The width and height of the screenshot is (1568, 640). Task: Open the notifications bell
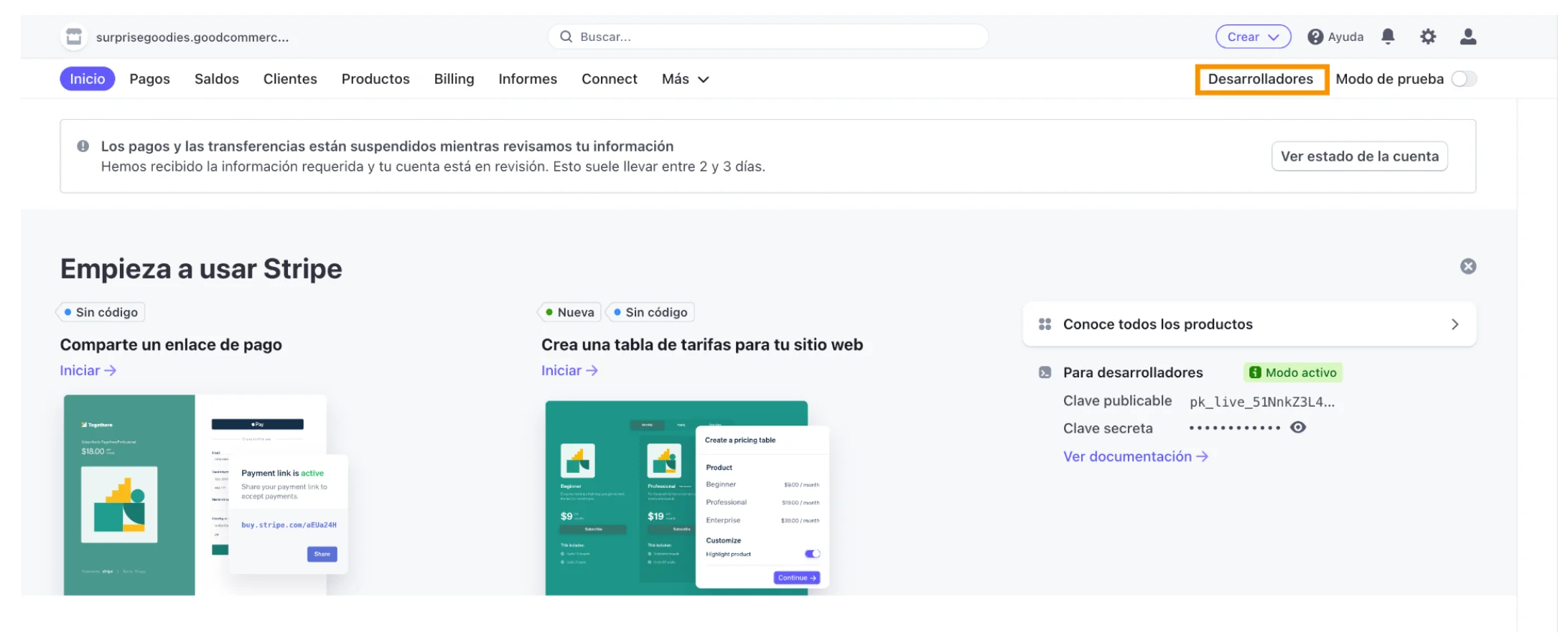point(1388,37)
